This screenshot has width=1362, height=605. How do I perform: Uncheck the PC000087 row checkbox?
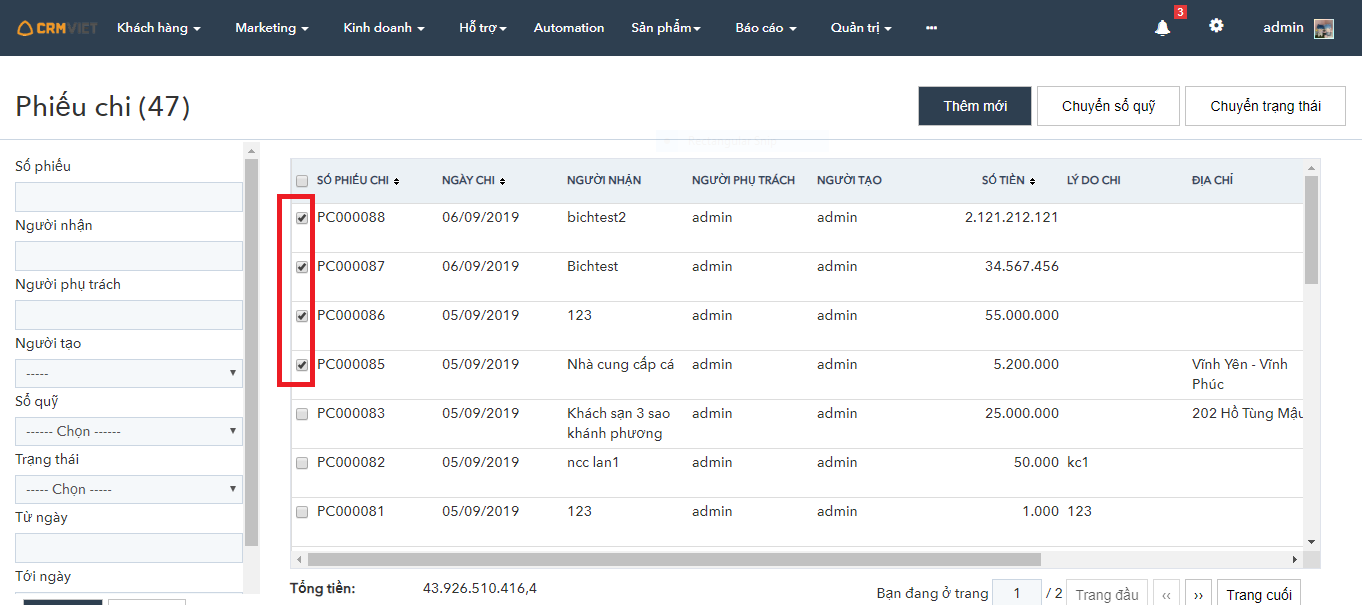point(302,267)
